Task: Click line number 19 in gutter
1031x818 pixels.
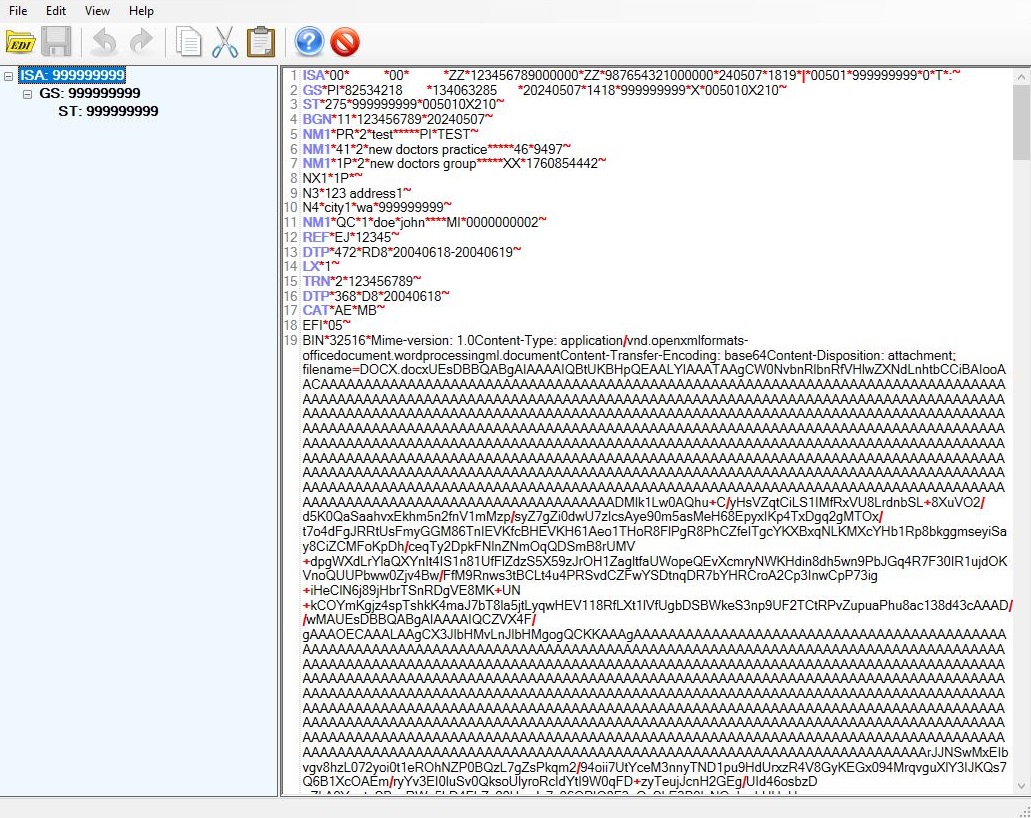Action: pyautogui.click(x=291, y=341)
